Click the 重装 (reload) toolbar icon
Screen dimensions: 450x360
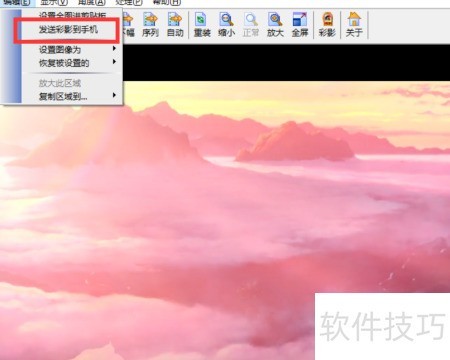point(202,24)
